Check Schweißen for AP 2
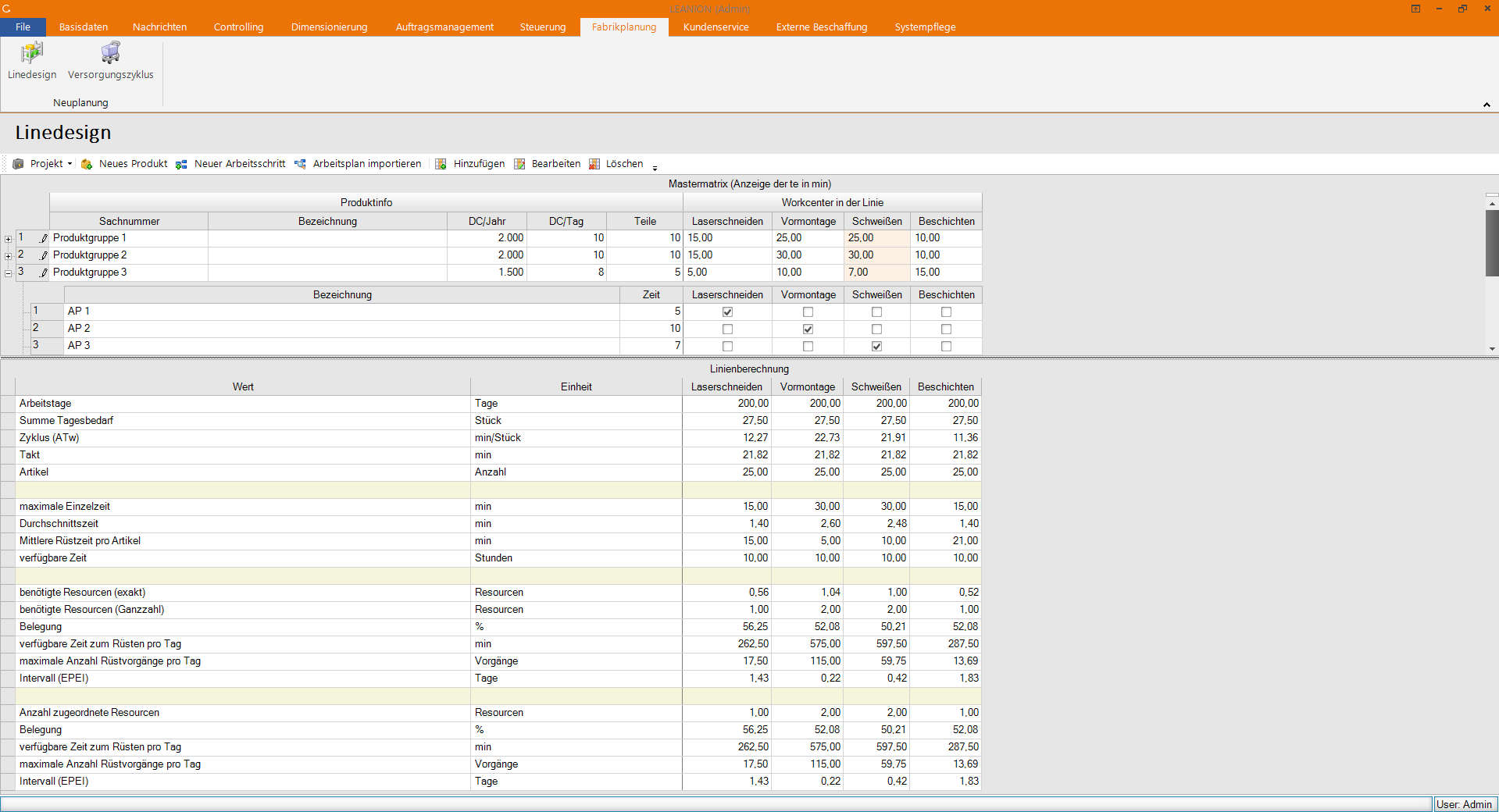Image resolution: width=1499 pixels, height=812 pixels. point(876,329)
